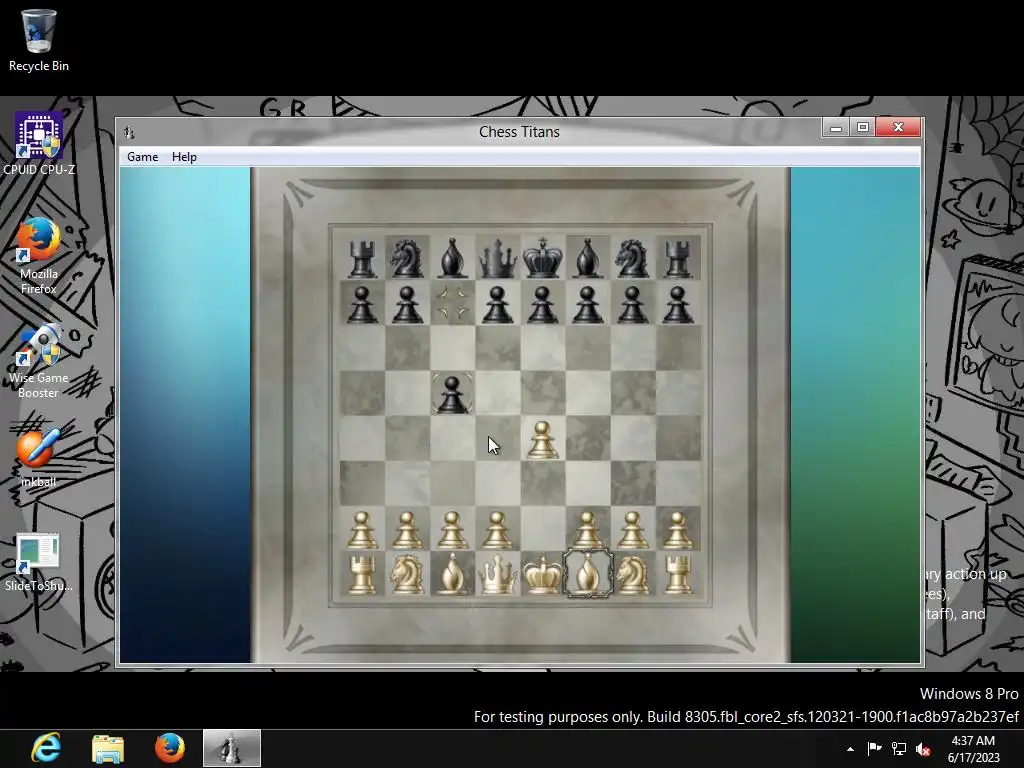This screenshot has width=1024, height=768.
Task: Select the white pawn on a2
Action: coord(362,530)
